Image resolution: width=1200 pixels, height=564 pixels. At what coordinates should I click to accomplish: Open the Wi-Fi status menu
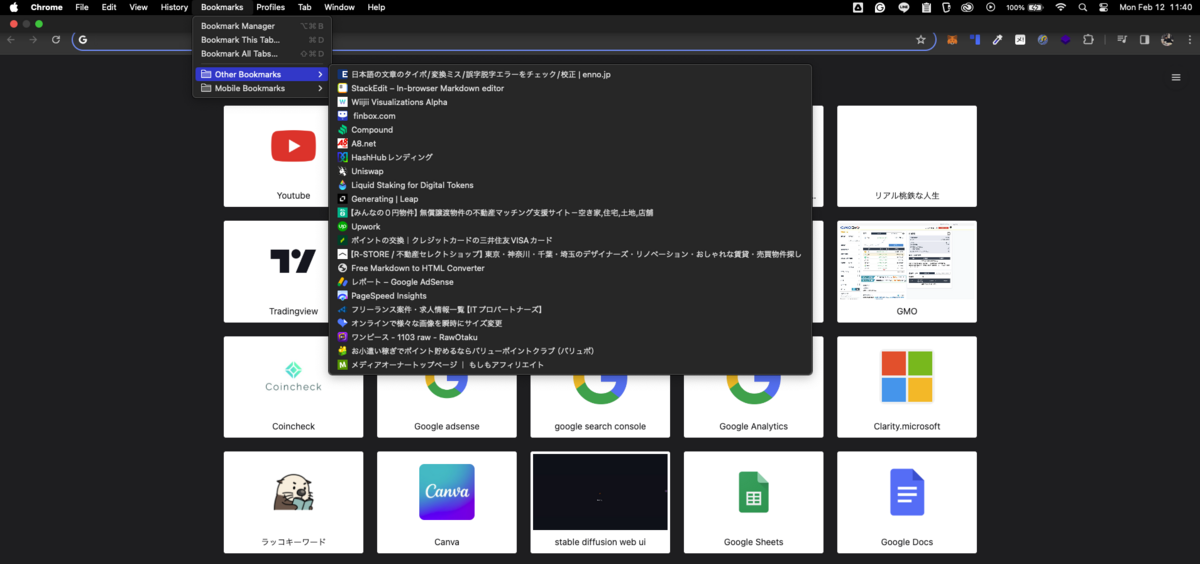1061,7
